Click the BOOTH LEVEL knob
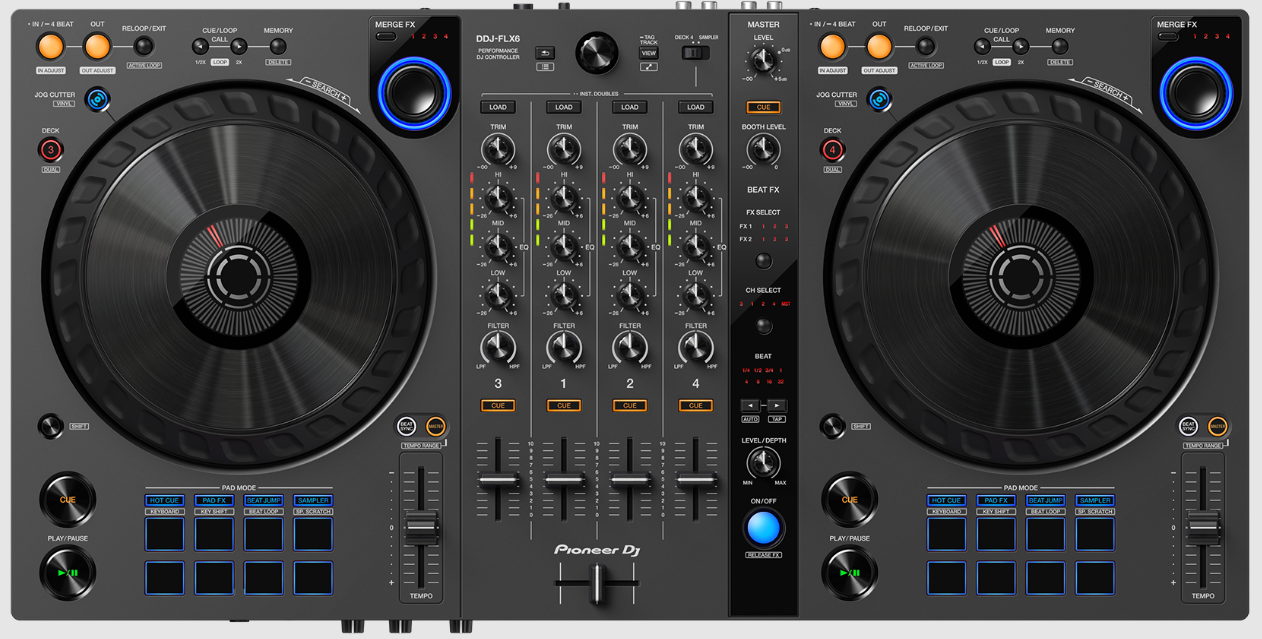The image size is (1262, 639). [763, 150]
